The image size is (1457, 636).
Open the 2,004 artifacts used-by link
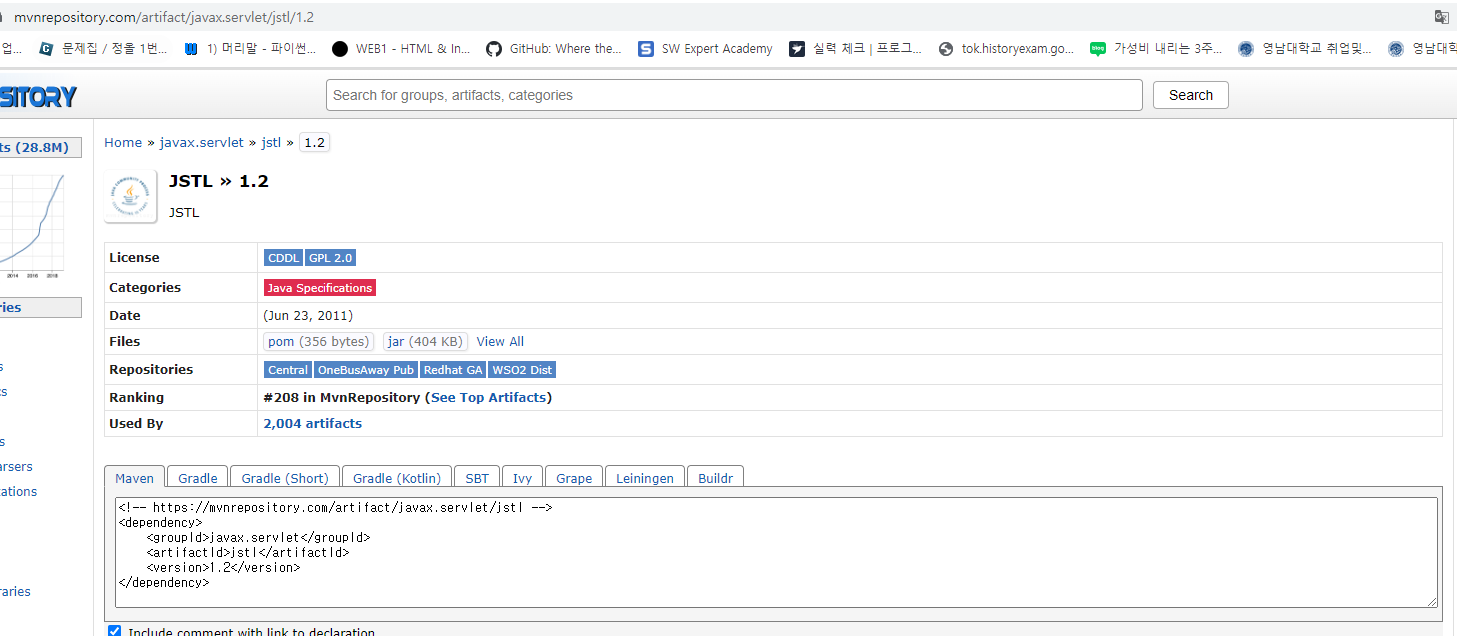tap(313, 424)
